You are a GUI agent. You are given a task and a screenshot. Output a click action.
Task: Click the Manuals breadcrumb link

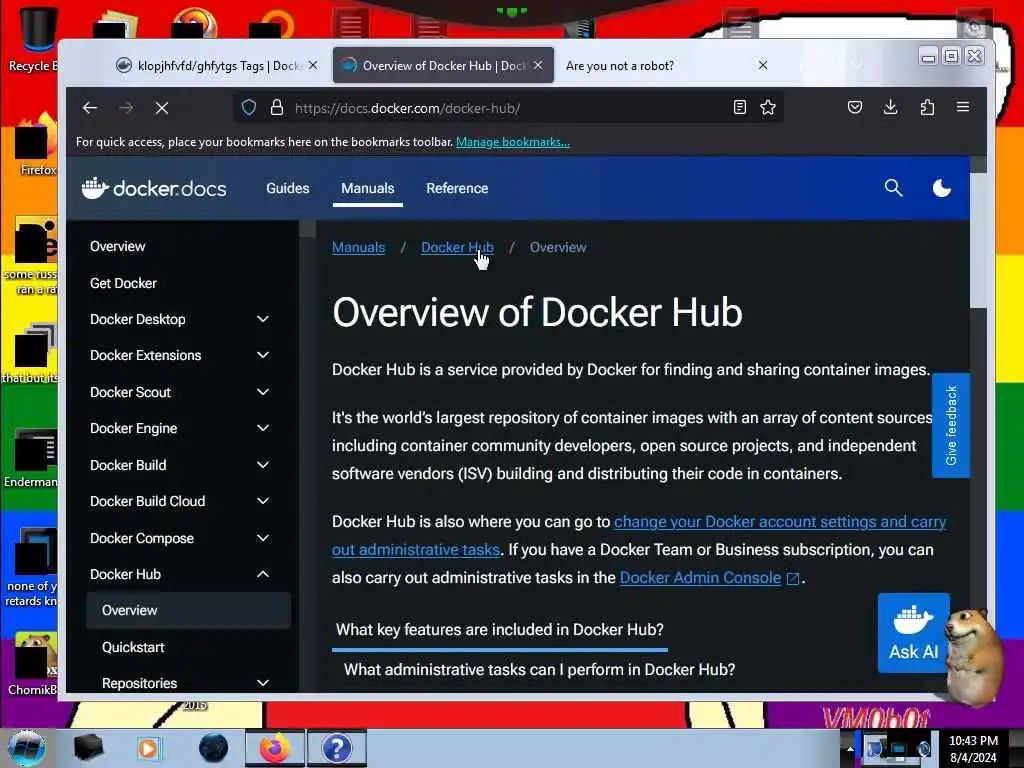(x=359, y=248)
